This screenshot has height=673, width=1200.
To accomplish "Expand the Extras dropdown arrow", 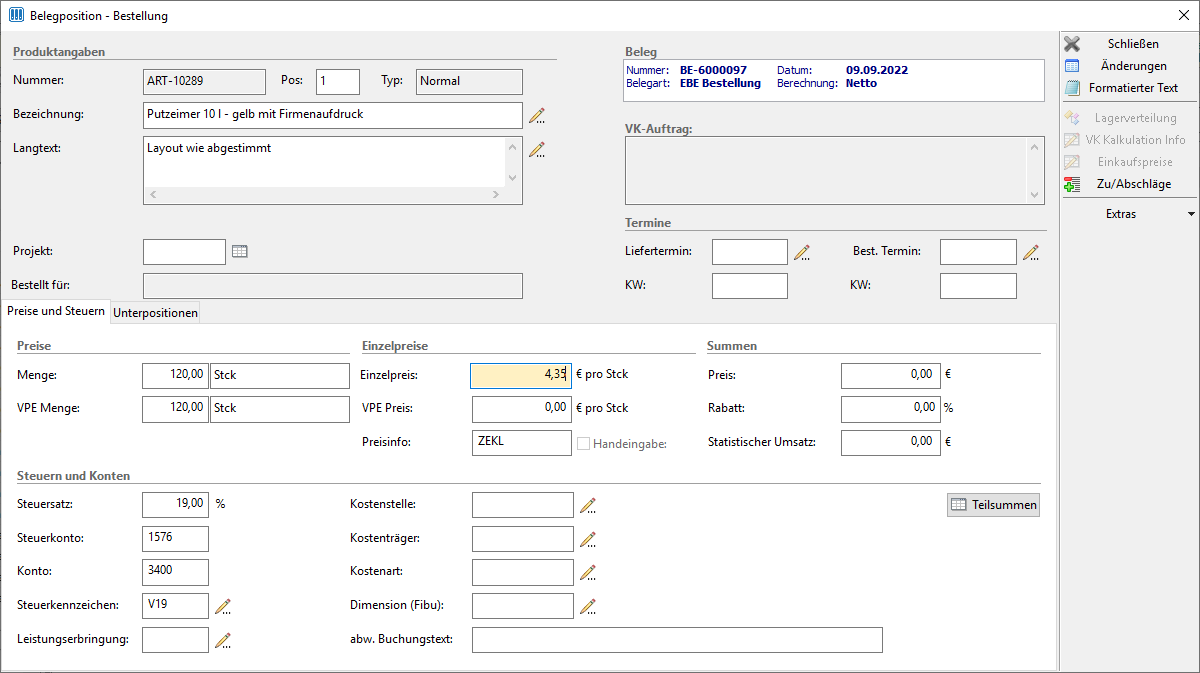I will pyautogui.click(x=1190, y=214).
